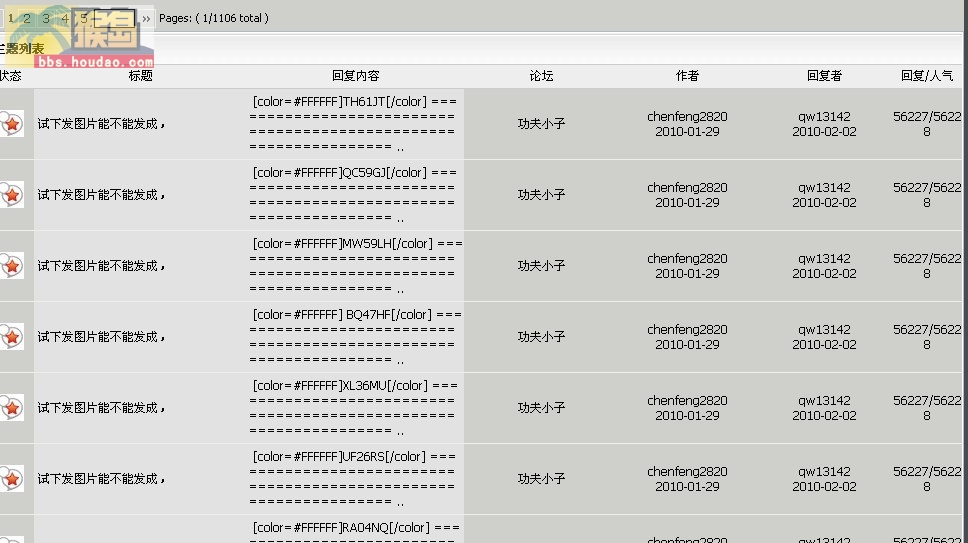Go to page 2 in pagination
Viewport: 968px width, 543px height.
click(x=27, y=19)
